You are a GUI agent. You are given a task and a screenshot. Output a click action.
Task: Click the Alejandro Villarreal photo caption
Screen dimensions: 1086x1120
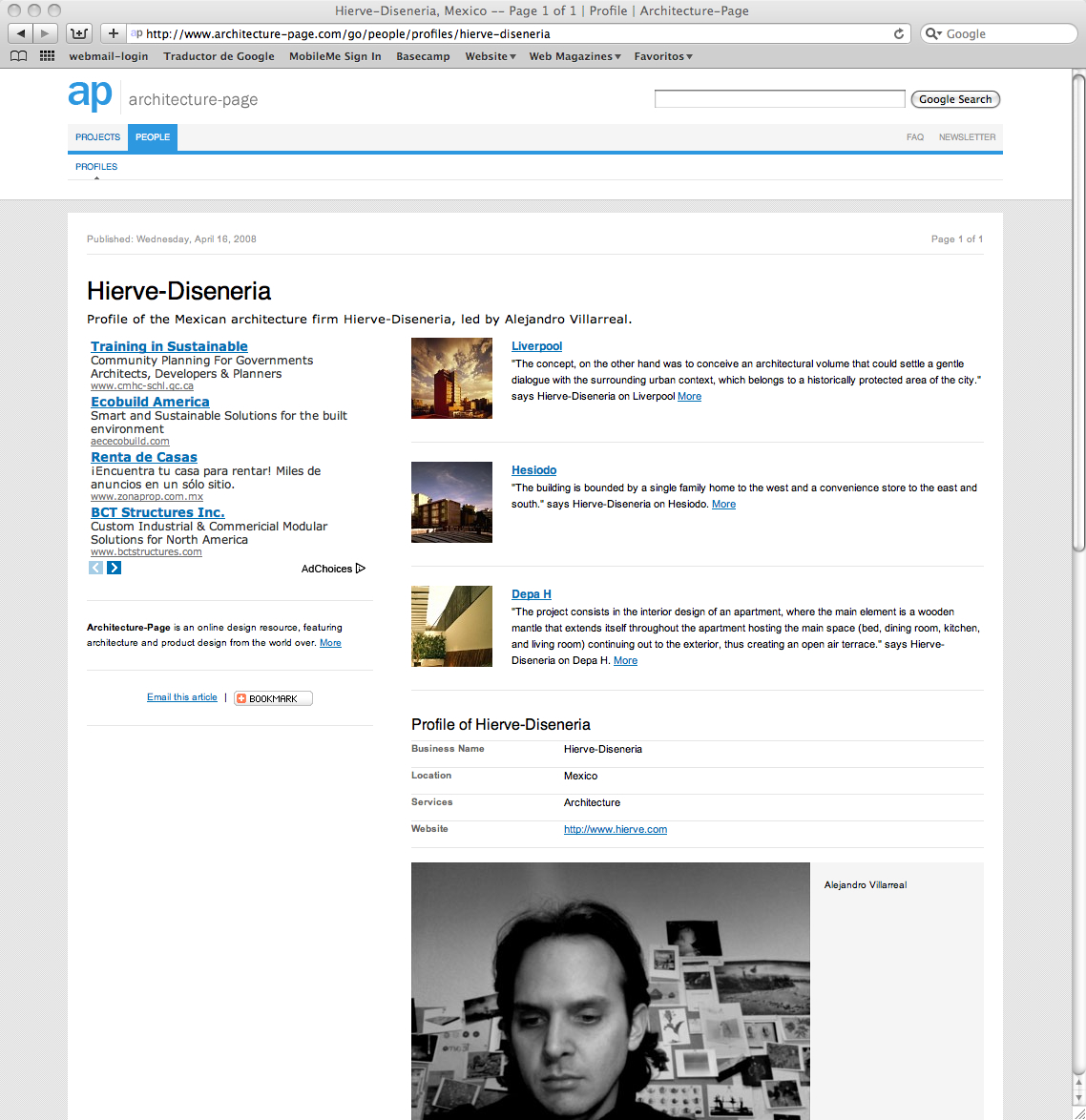(x=866, y=885)
